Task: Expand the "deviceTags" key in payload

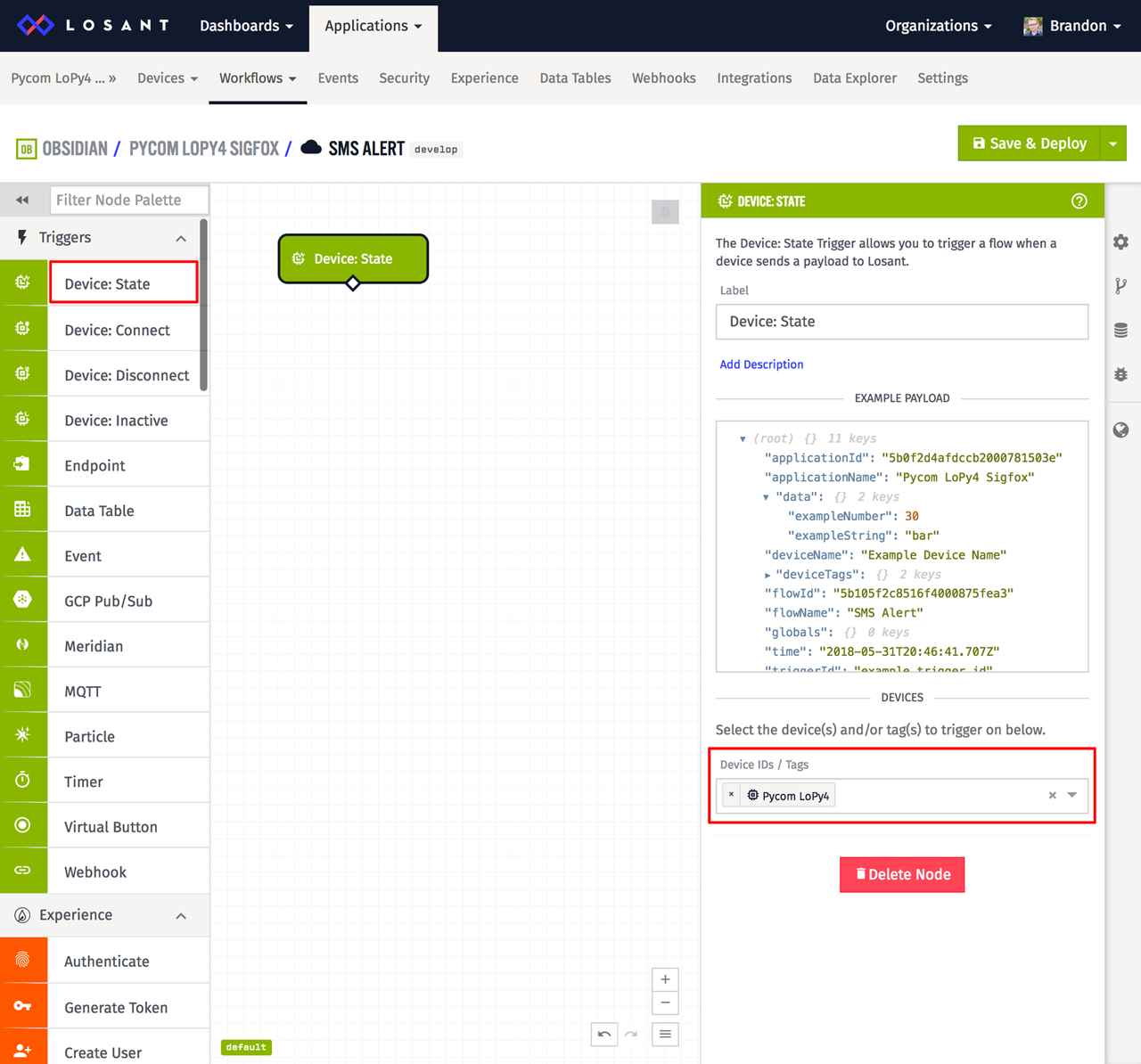Action: pos(767,575)
